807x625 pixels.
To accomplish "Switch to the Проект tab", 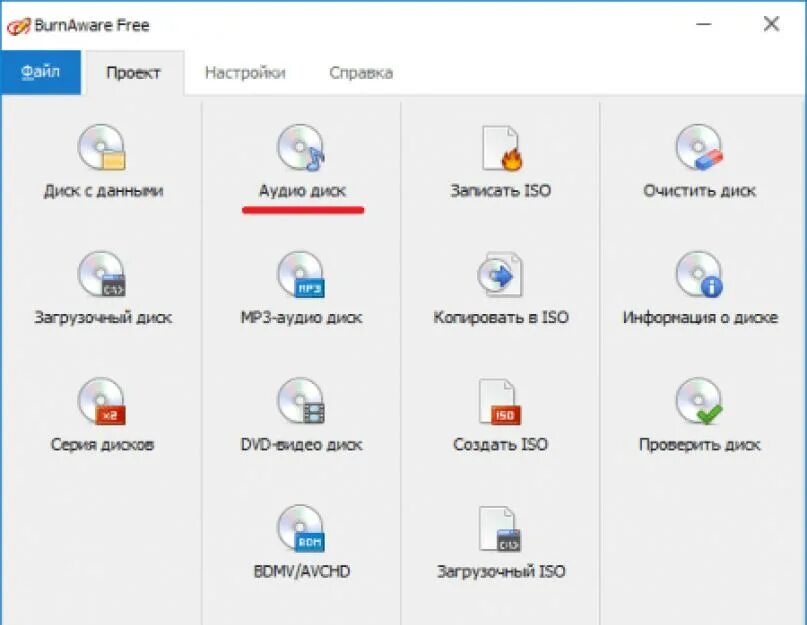I will [133, 73].
